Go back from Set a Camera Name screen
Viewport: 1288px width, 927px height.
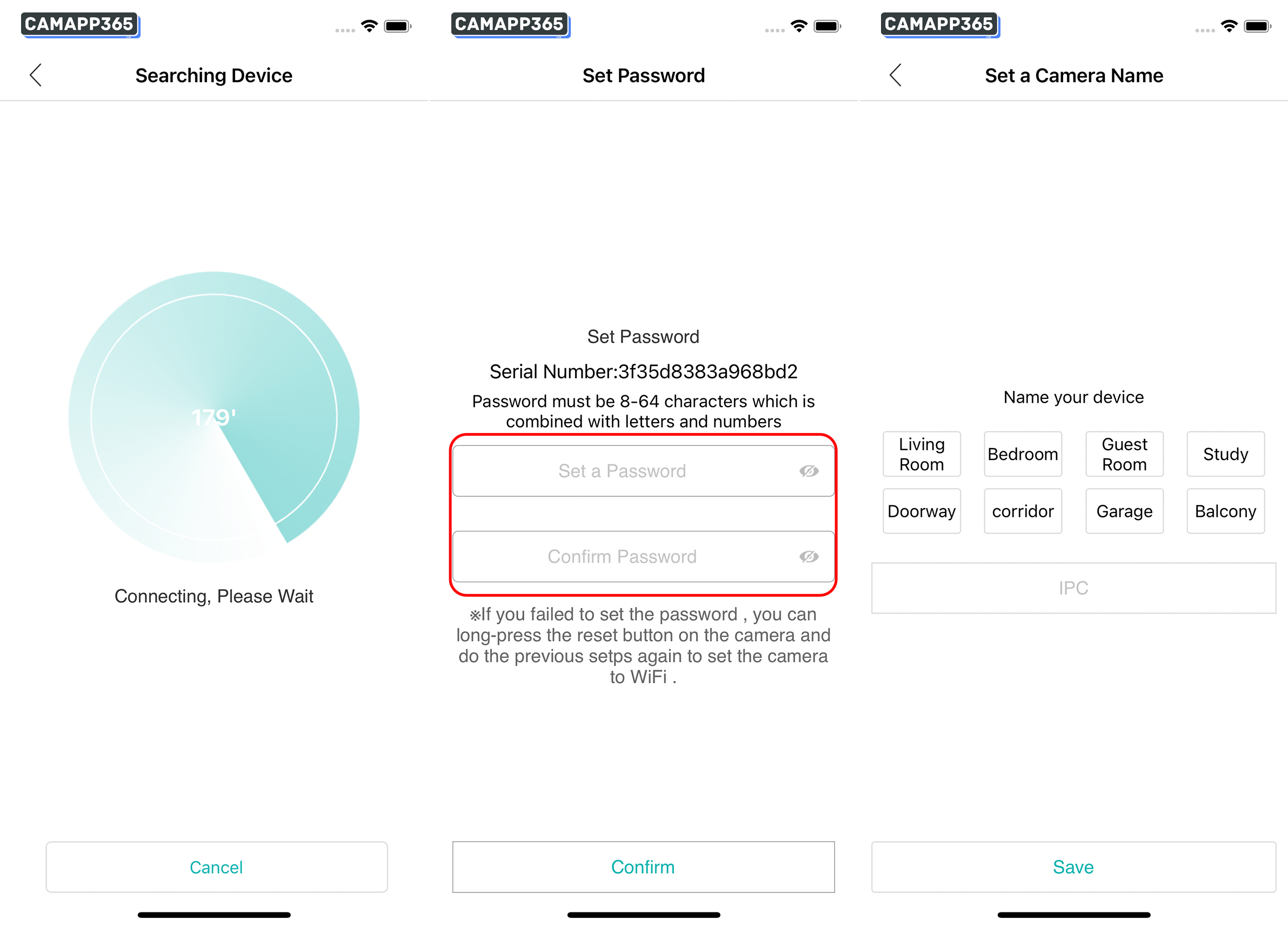[x=896, y=75]
